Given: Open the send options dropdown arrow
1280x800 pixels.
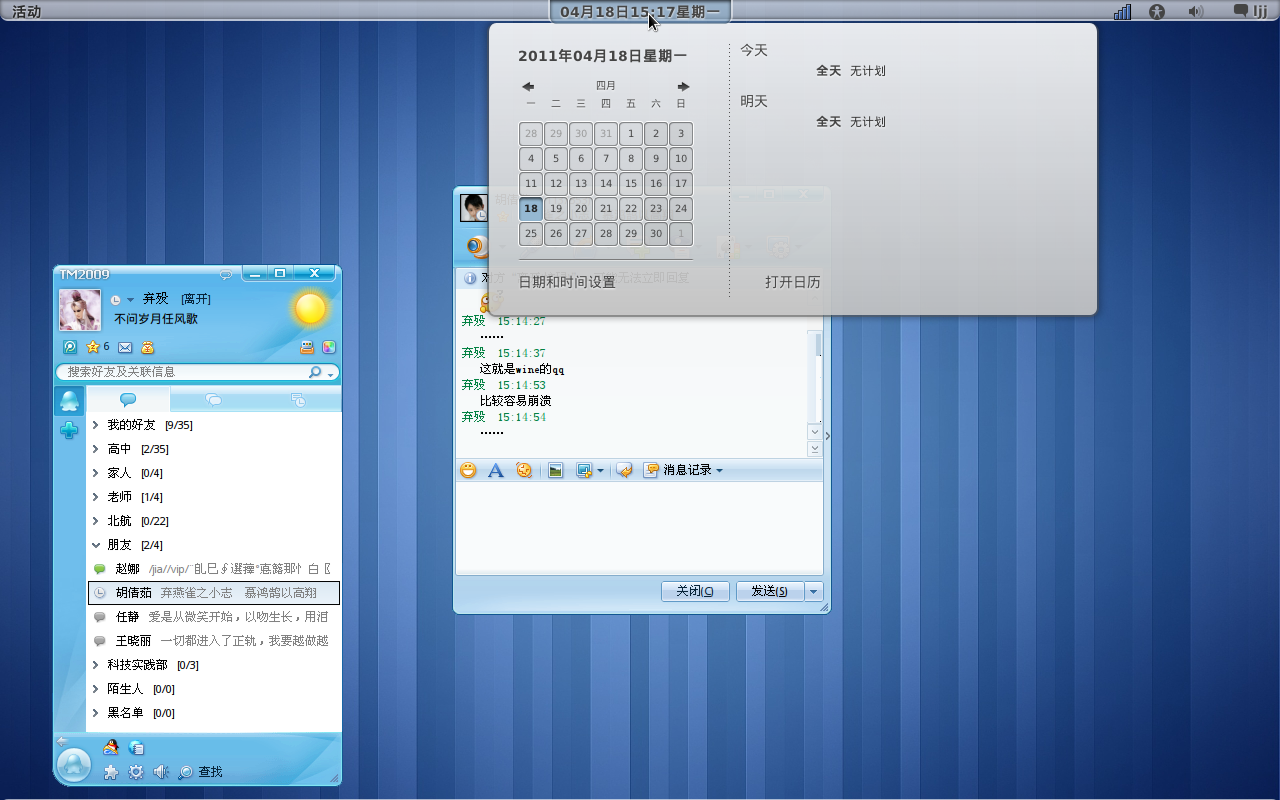Looking at the screenshot, I should [814, 591].
